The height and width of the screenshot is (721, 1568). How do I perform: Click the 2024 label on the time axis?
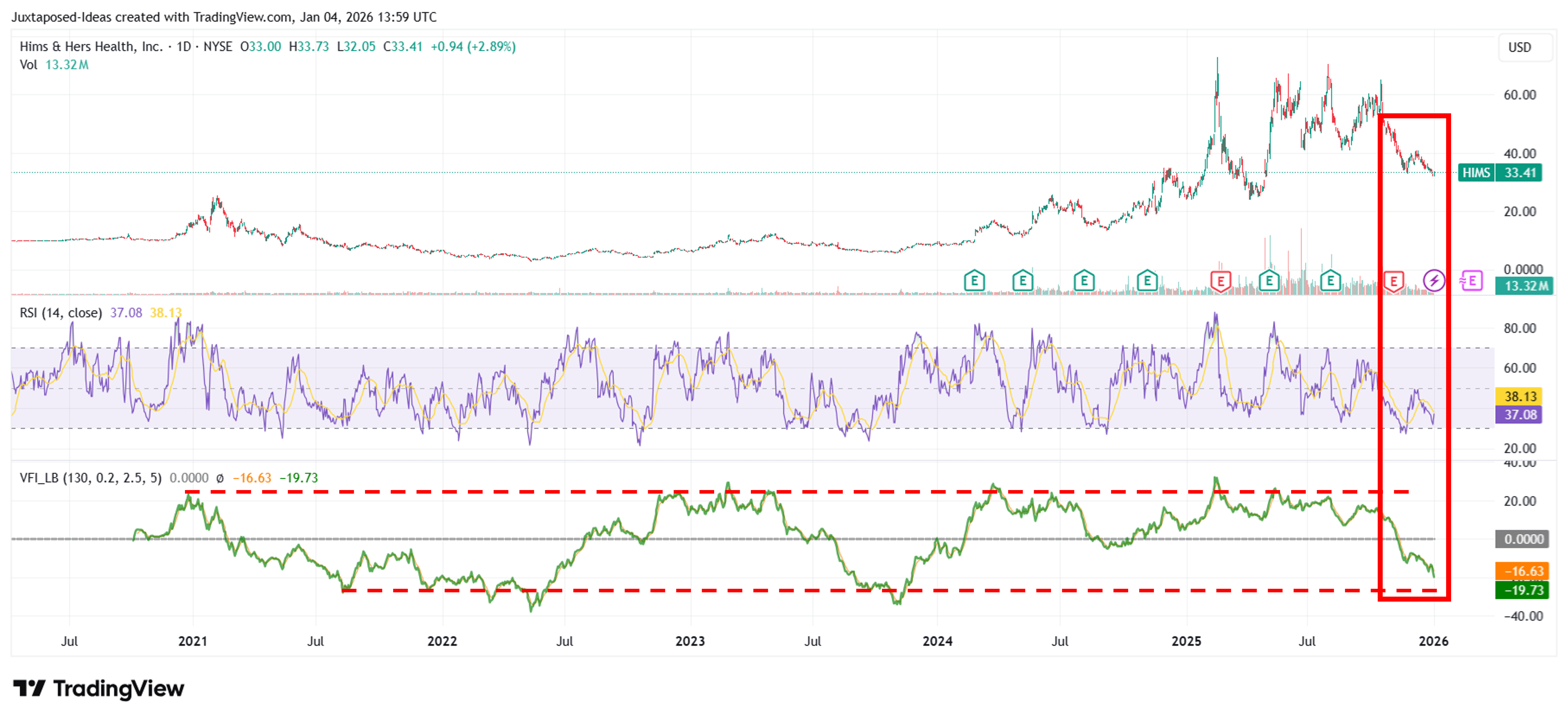[937, 641]
